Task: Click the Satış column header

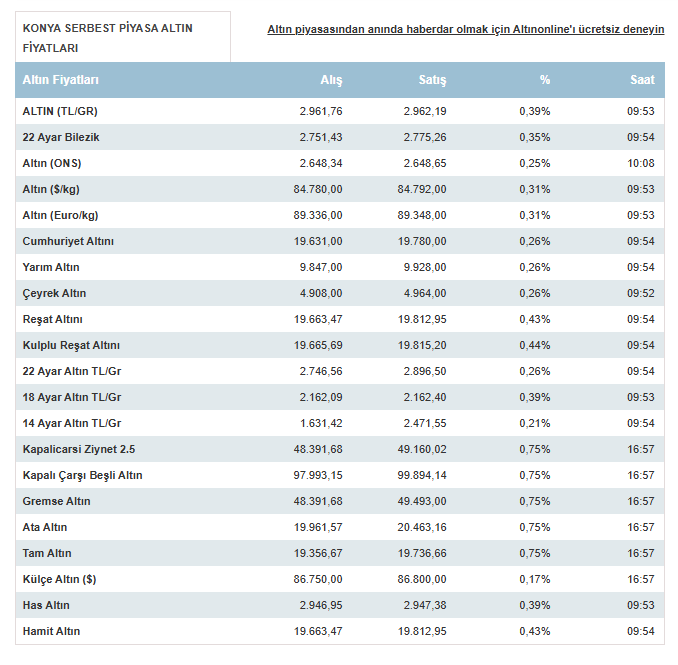Action: pos(432,80)
